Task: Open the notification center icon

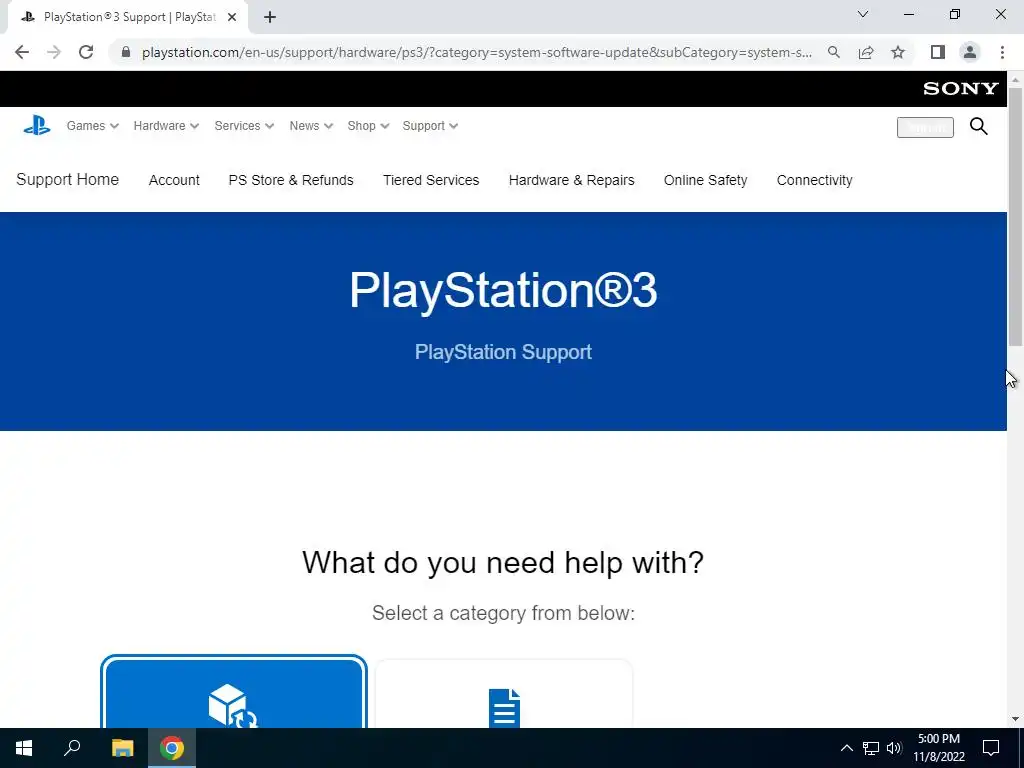Action: coord(991,748)
